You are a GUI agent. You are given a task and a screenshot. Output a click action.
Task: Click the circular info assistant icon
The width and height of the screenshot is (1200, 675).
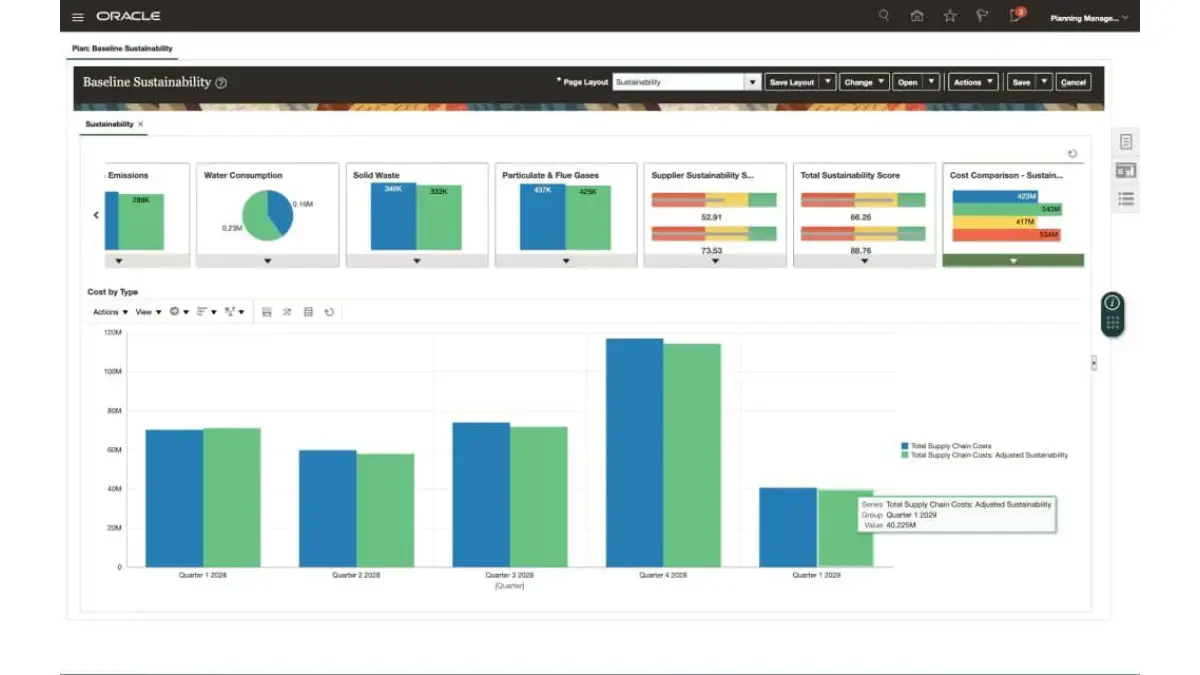click(1112, 302)
